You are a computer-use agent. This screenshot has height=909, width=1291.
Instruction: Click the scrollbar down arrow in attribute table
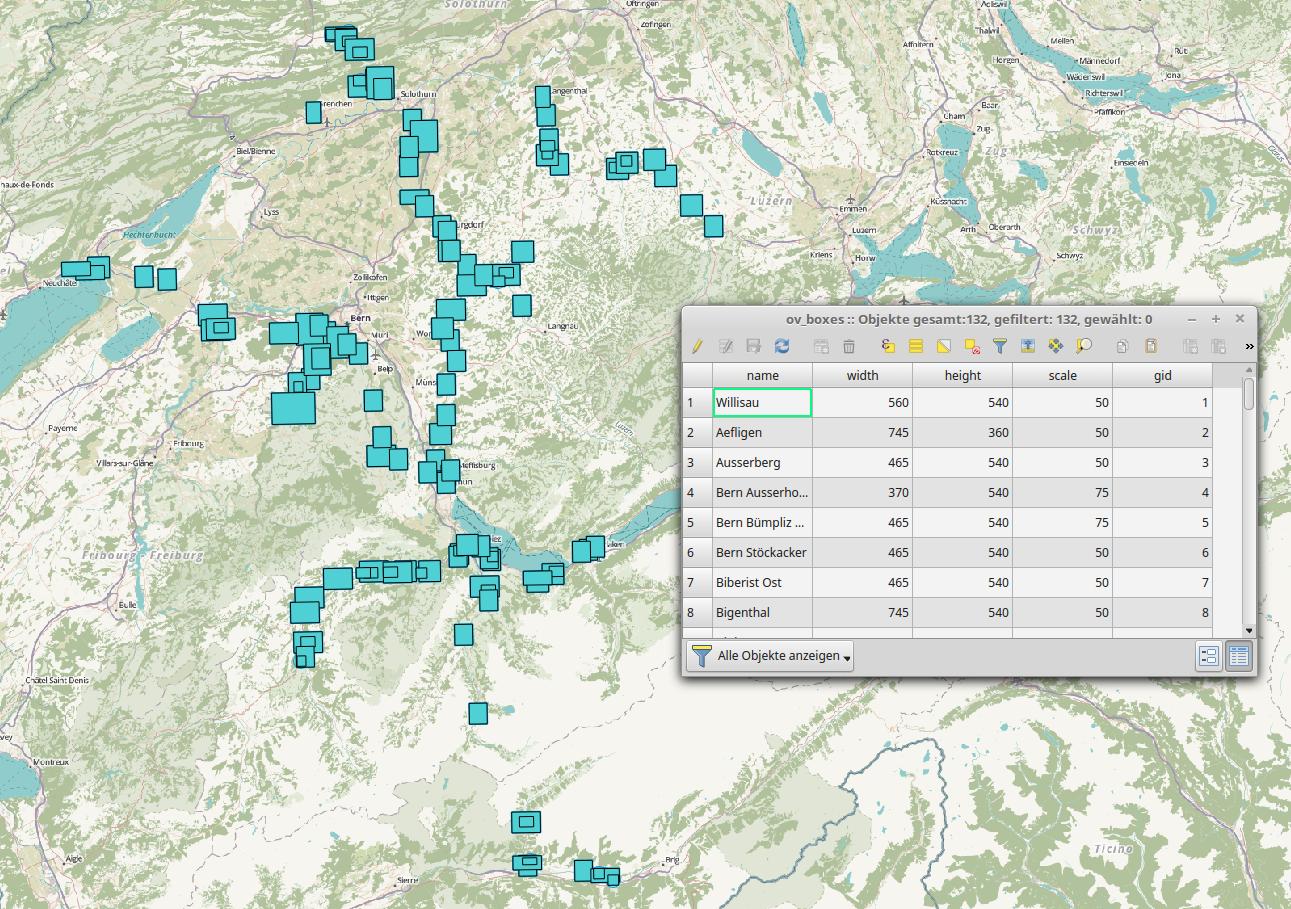coord(1248,630)
